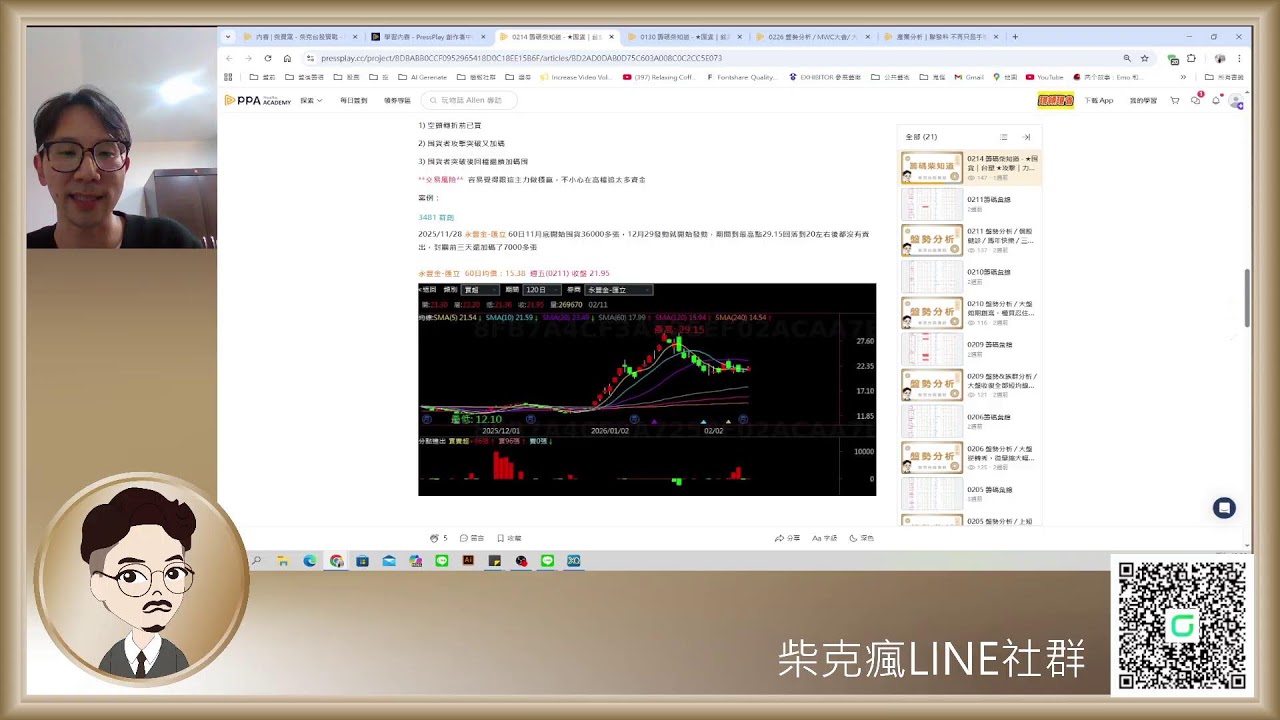Open the 每日簽到 daily check-in link
The height and width of the screenshot is (720, 1280).
pyautogui.click(x=354, y=100)
